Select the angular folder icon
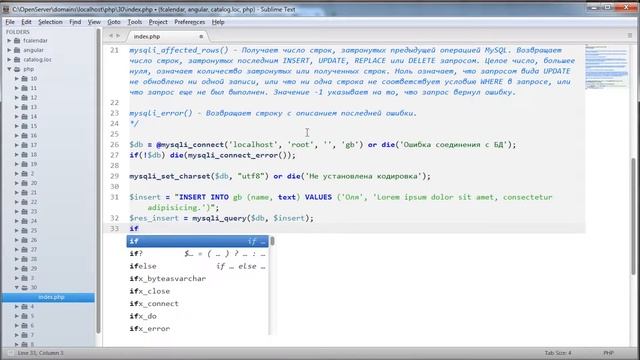The width and height of the screenshot is (640, 360). pos(17,50)
